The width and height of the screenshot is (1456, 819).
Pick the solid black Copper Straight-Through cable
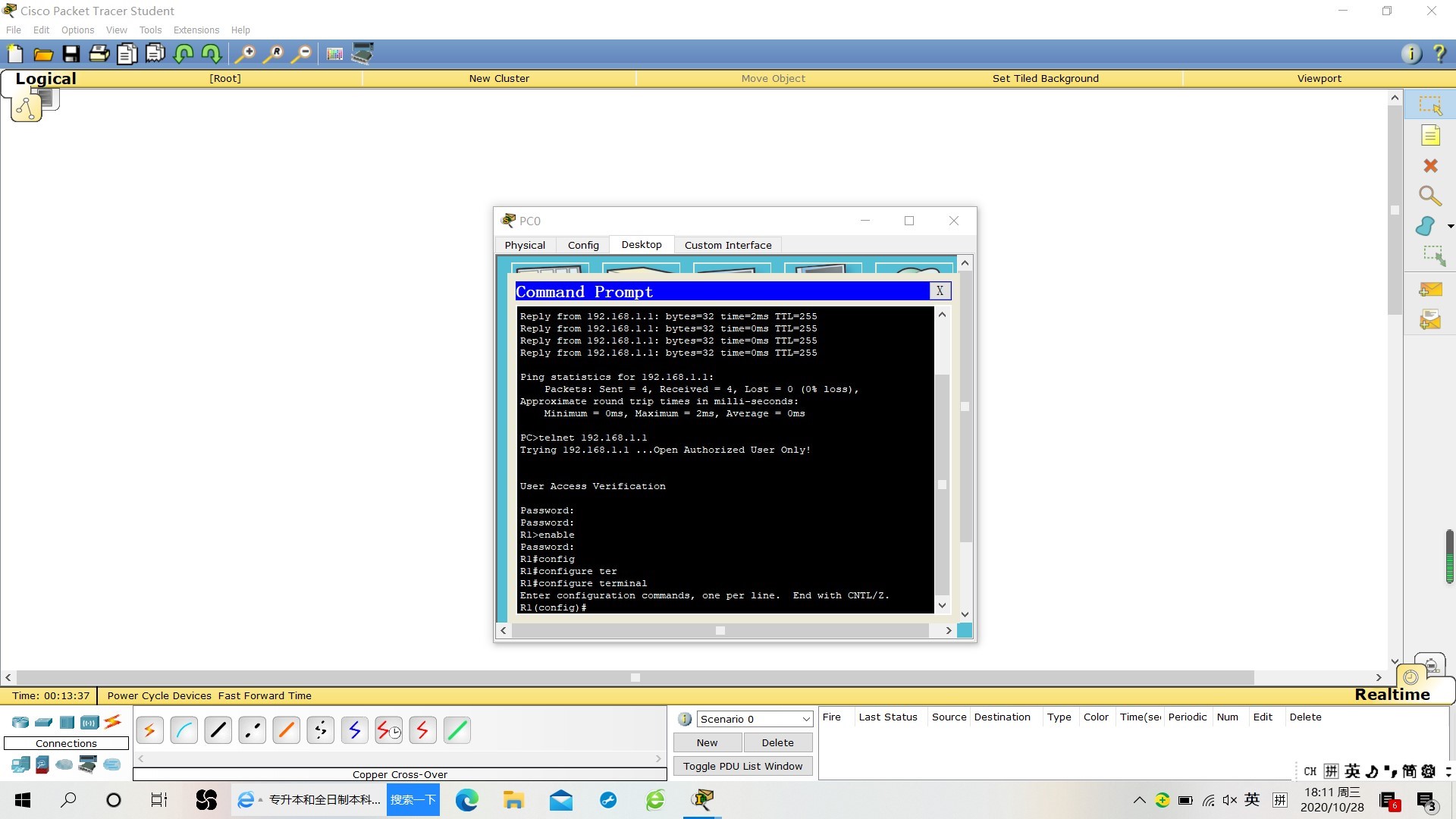coord(218,730)
